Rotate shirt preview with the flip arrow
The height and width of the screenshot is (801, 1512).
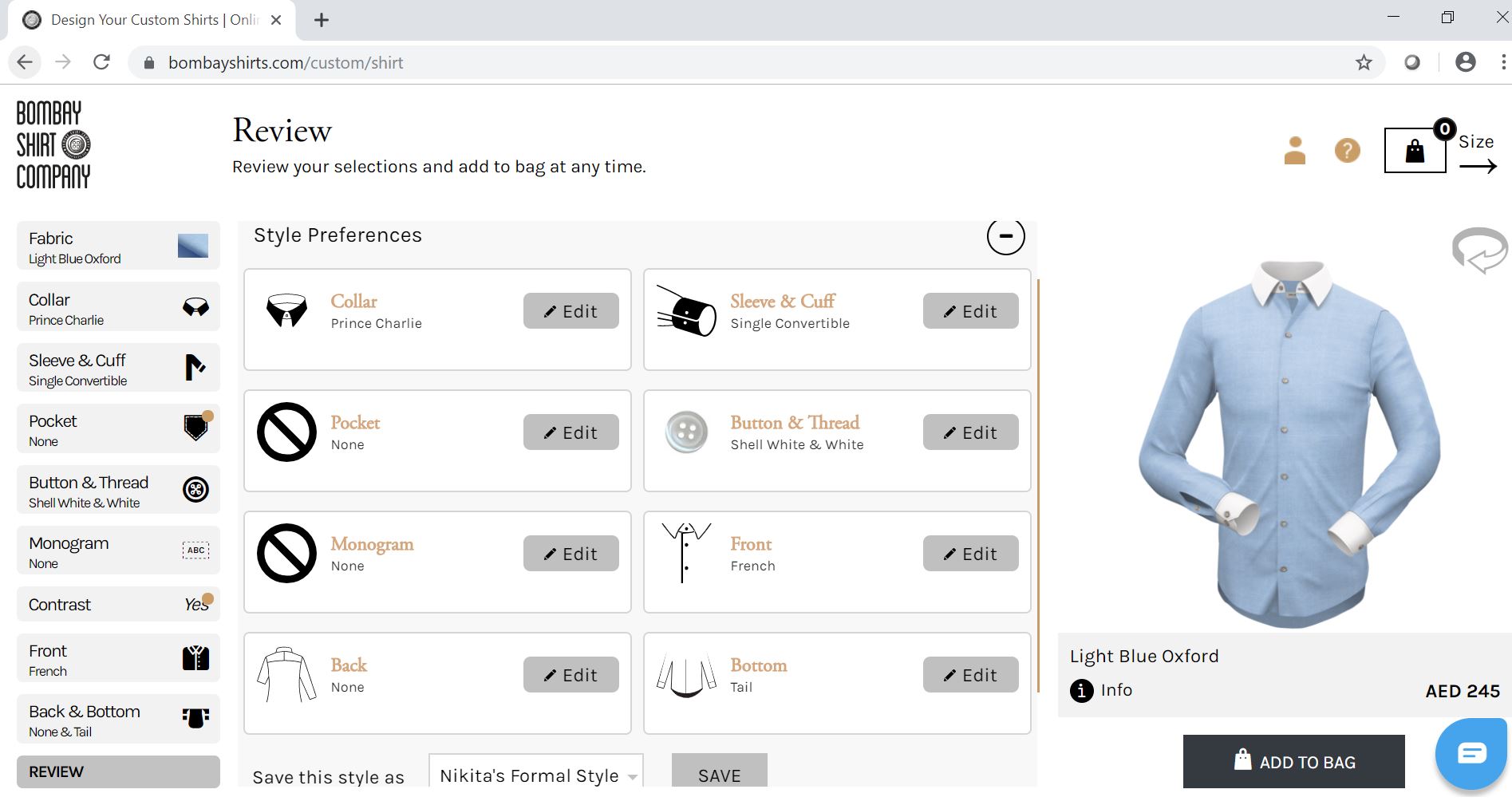[x=1479, y=250]
